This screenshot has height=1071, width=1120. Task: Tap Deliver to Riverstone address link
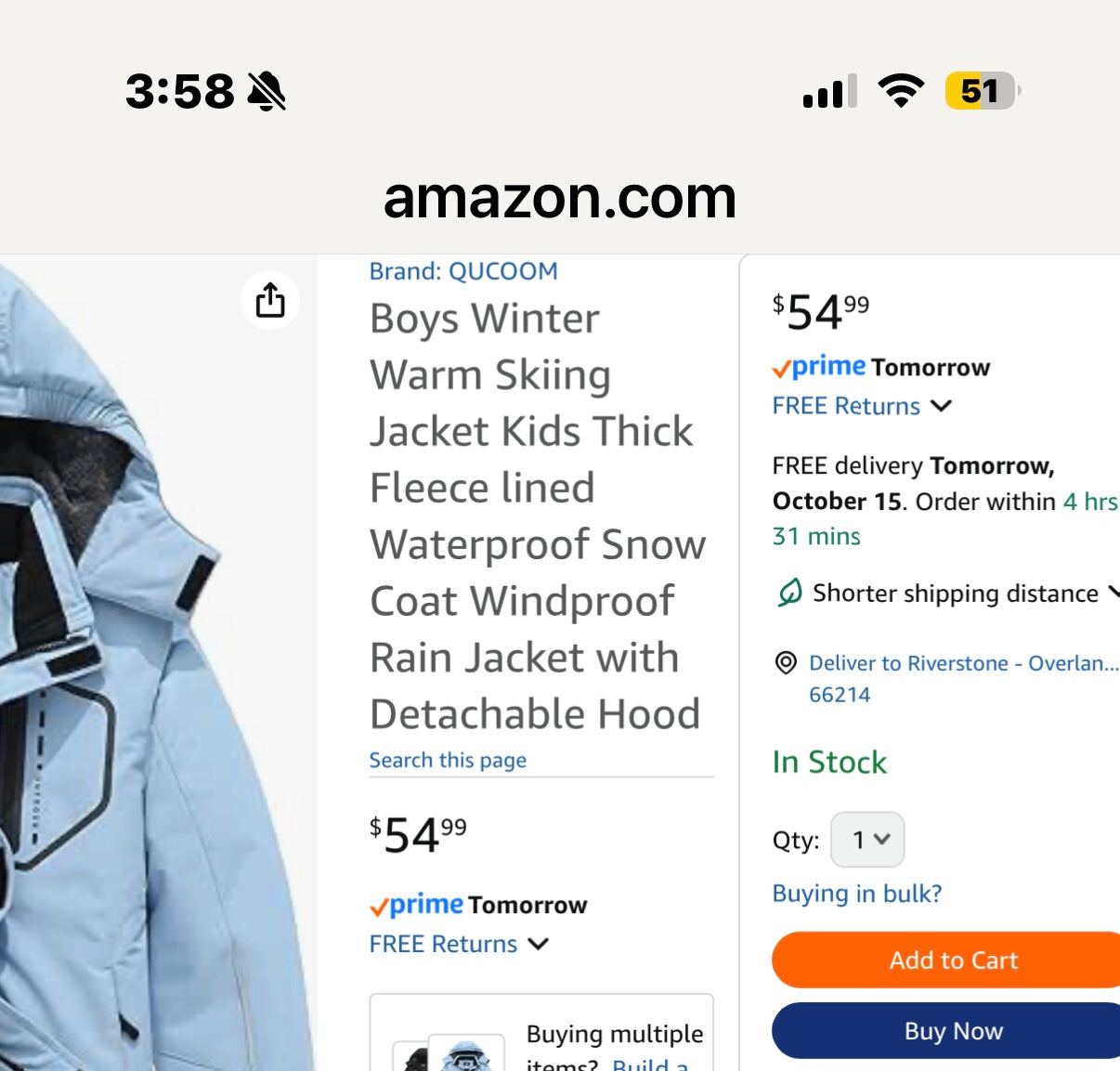point(962,663)
